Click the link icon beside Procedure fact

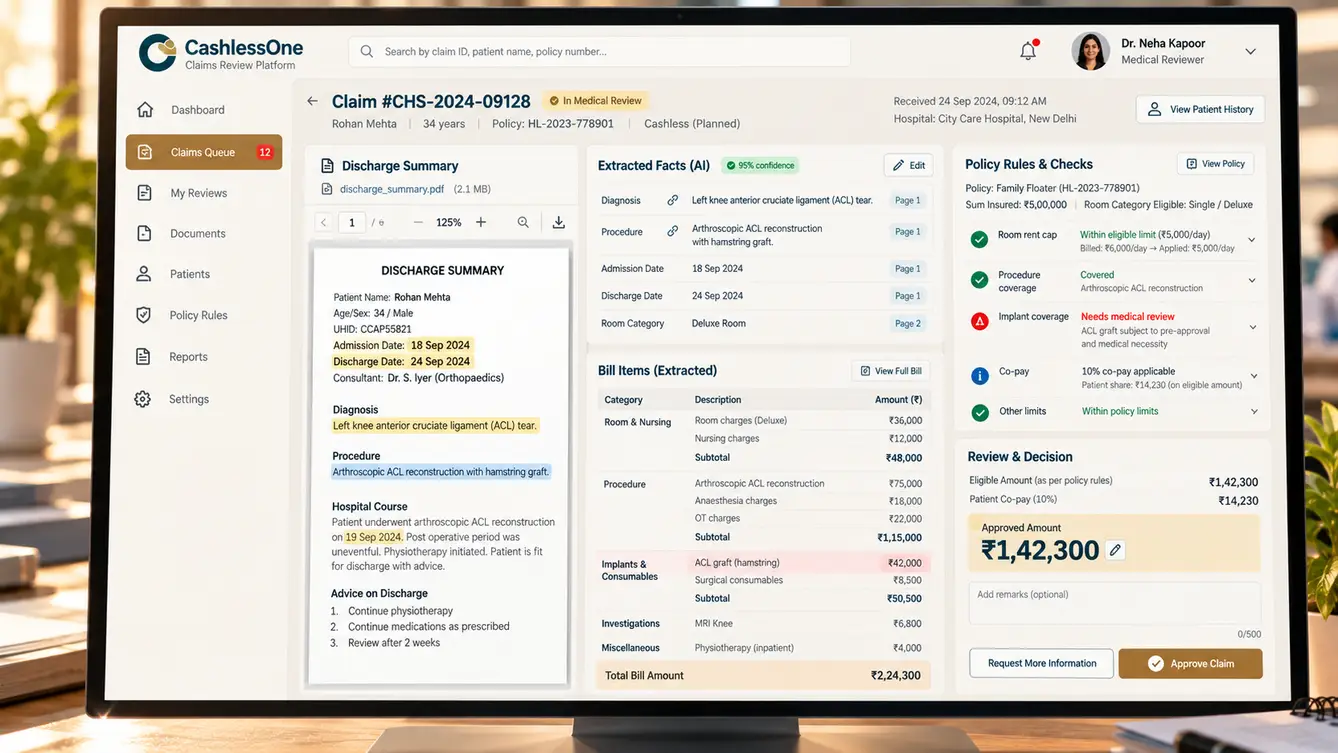[673, 231]
